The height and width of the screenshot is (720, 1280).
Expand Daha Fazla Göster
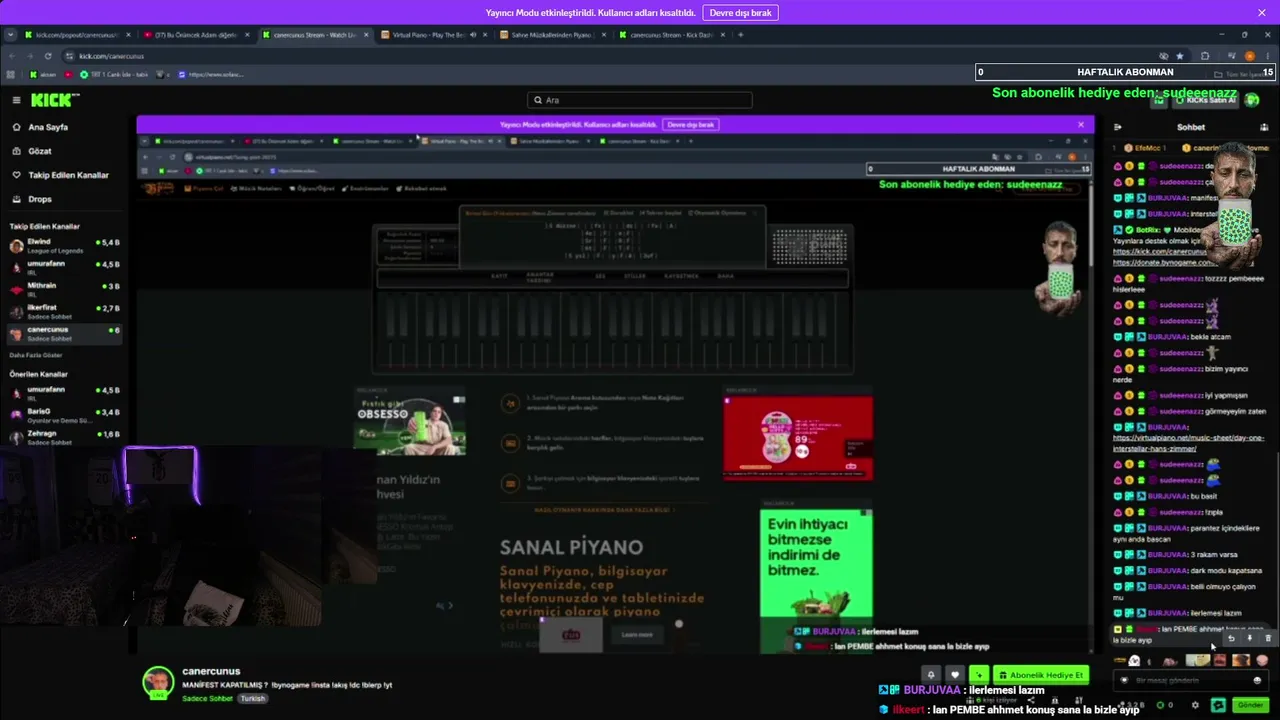[36, 355]
